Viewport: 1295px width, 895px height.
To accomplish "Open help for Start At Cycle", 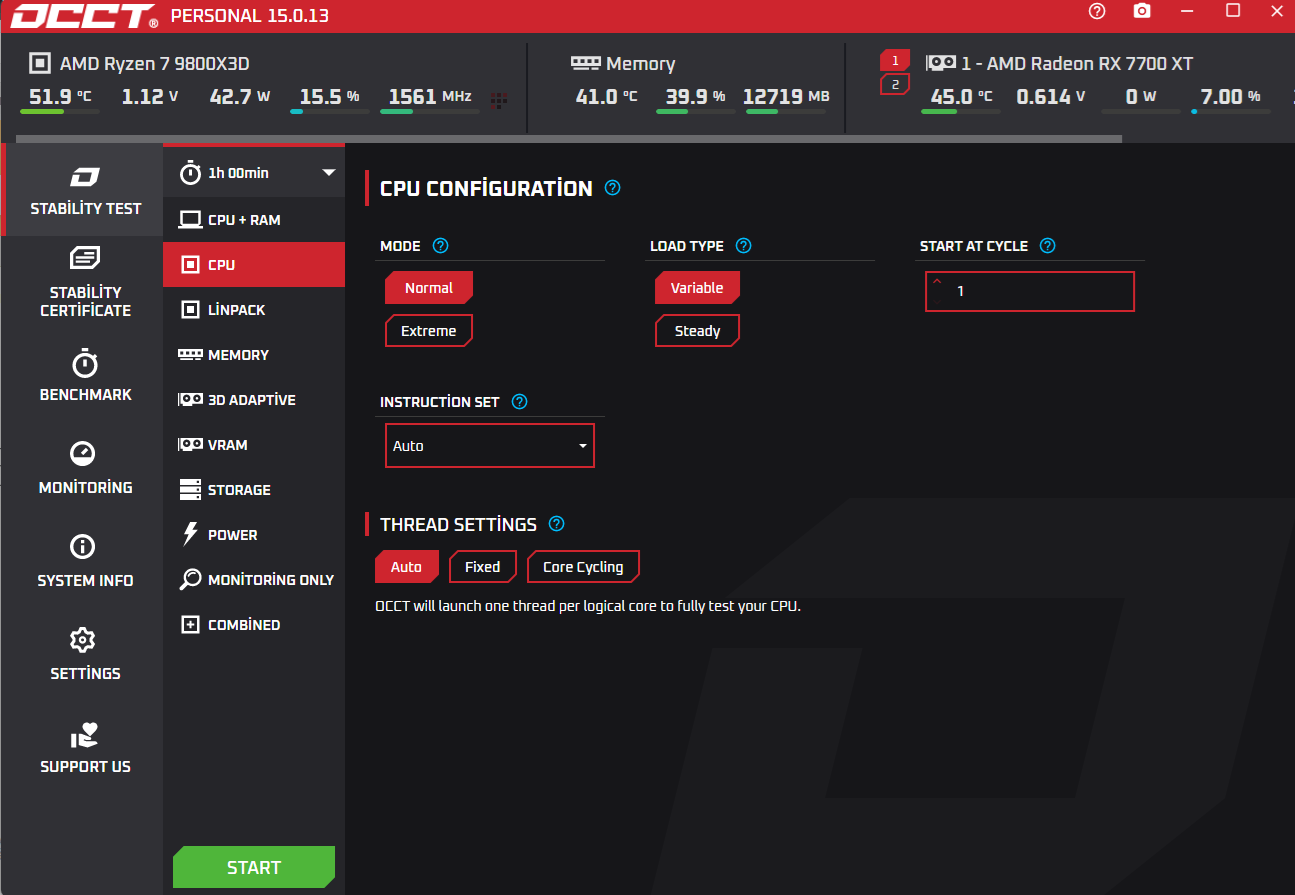I will coord(1047,246).
